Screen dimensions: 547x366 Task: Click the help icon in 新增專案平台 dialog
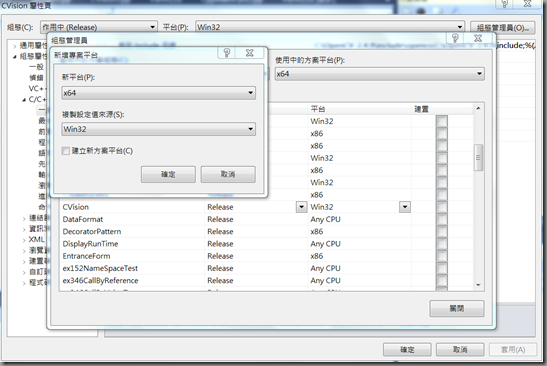[227, 53]
